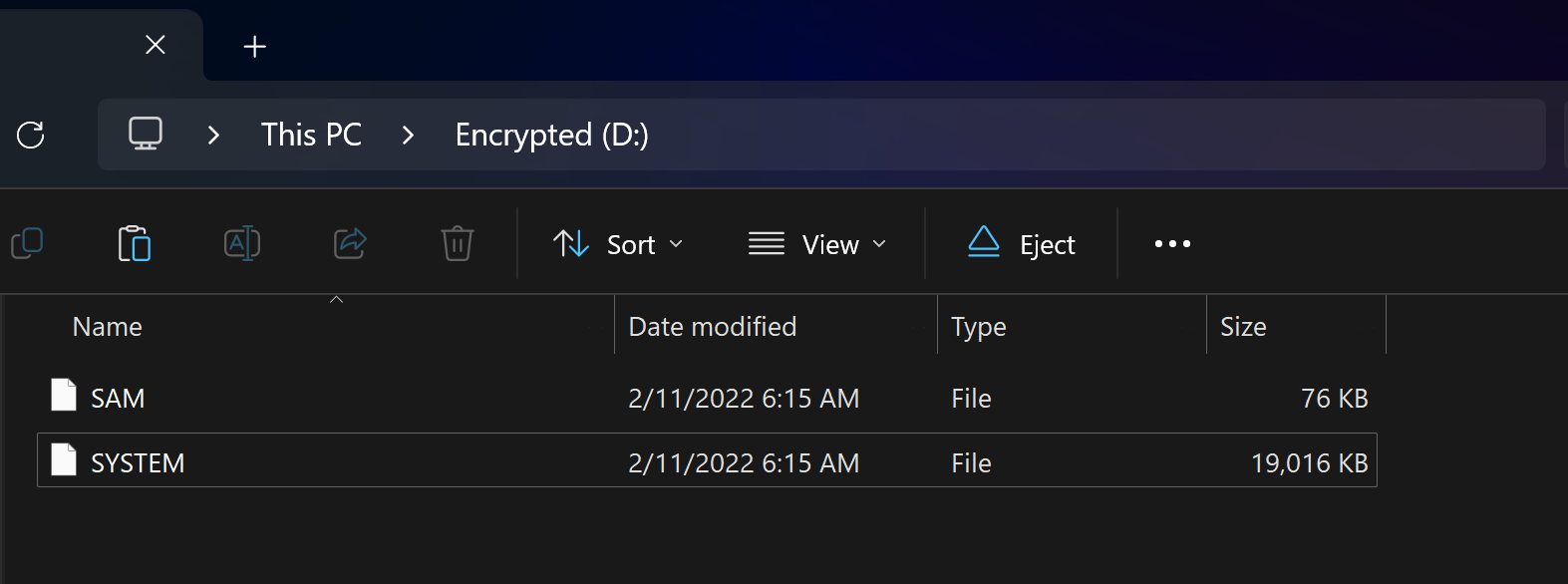Expand chevron before This PC
The image size is (1568, 584).
pos(213,136)
